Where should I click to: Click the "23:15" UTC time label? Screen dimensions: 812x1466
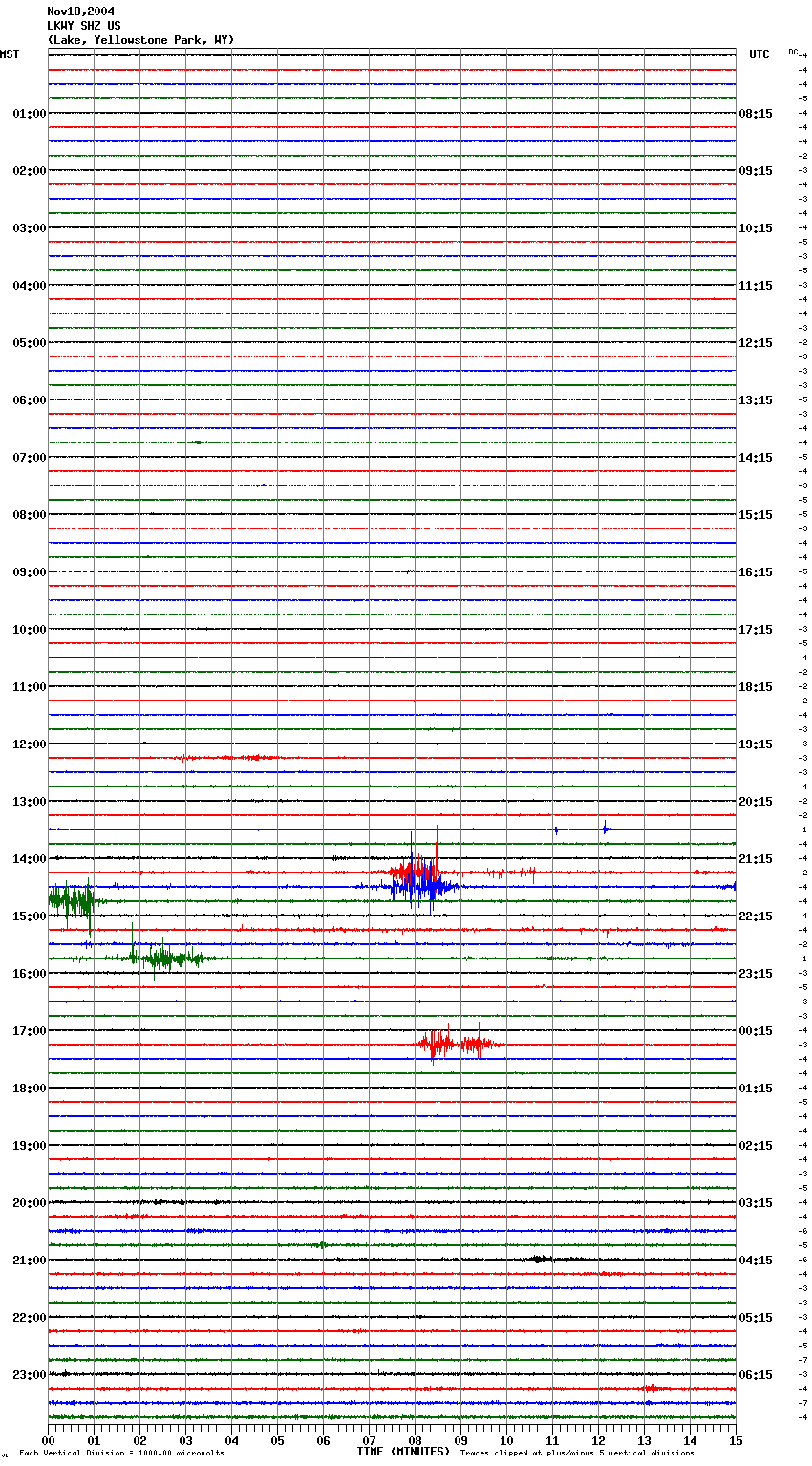pos(756,974)
